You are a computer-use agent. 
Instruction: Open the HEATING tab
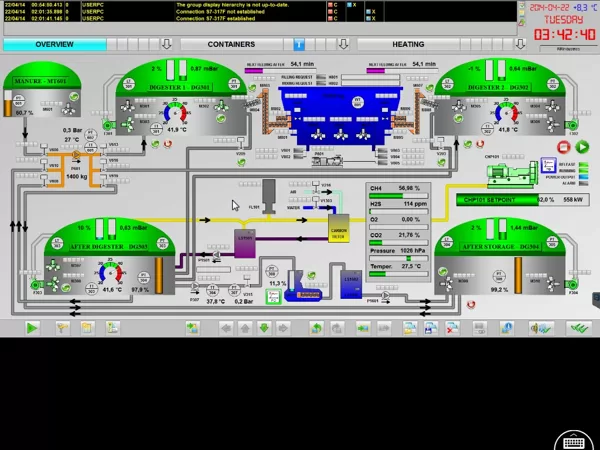(408, 44)
